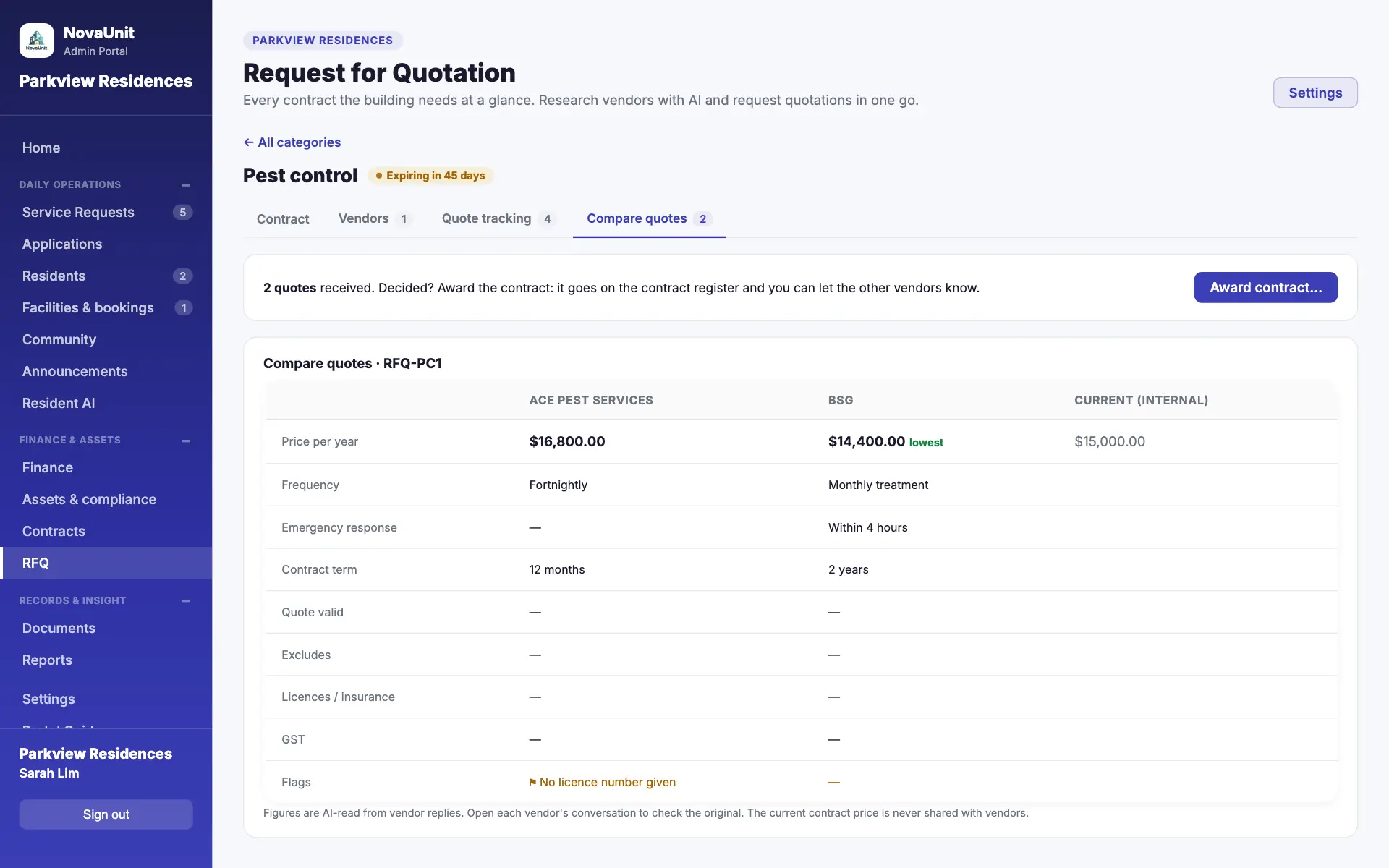Open Announcements page
The width and height of the screenshot is (1389, 868).
(x=106, y=371)
